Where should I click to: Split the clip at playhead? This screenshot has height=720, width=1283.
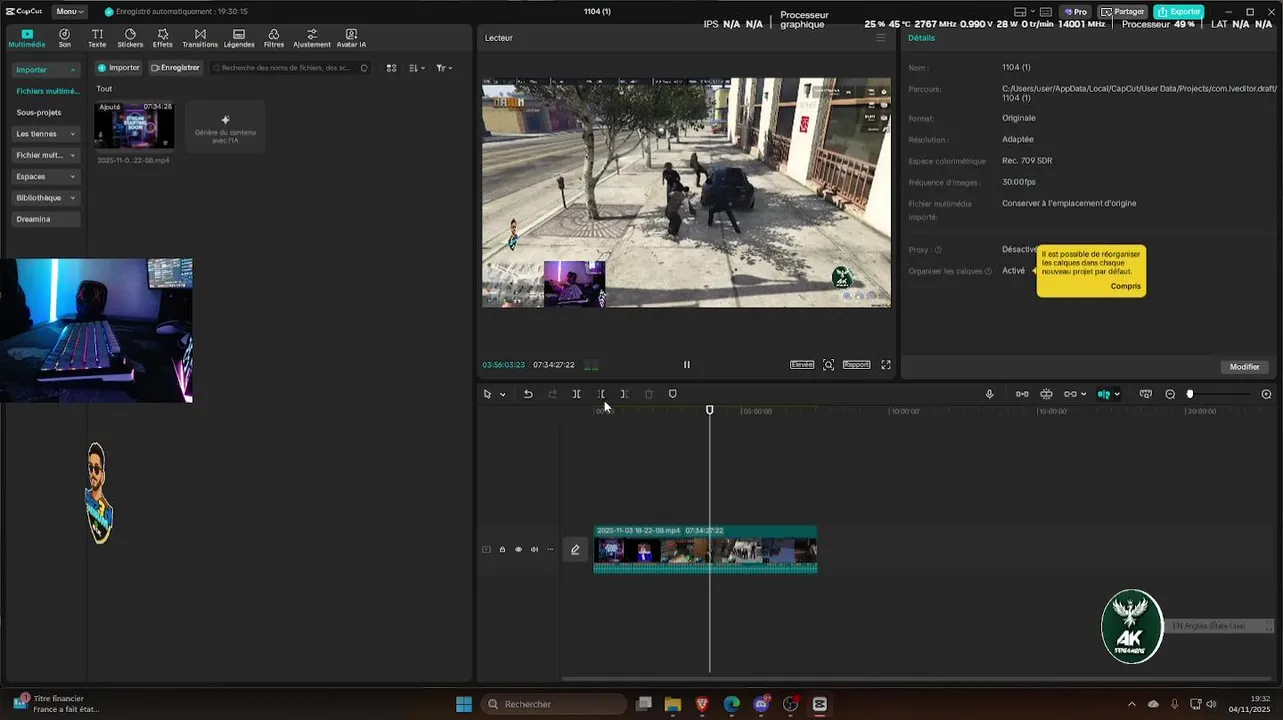coord(576,394)
